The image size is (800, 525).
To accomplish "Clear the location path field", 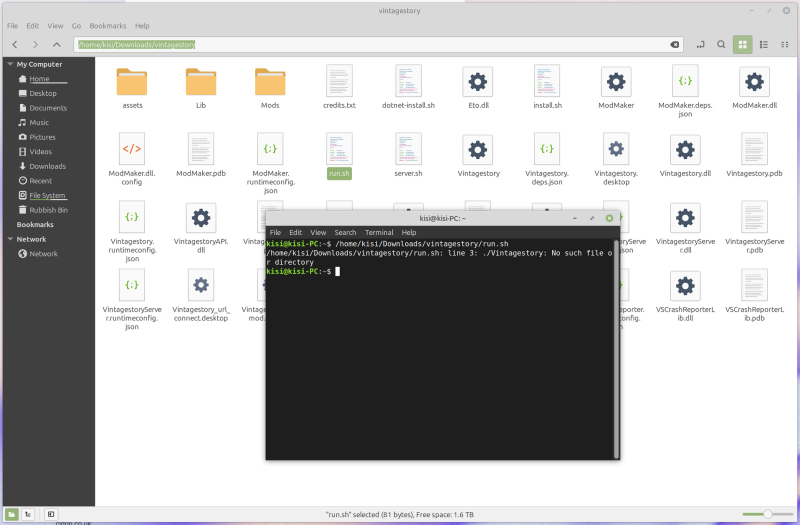I will (674, 45).
